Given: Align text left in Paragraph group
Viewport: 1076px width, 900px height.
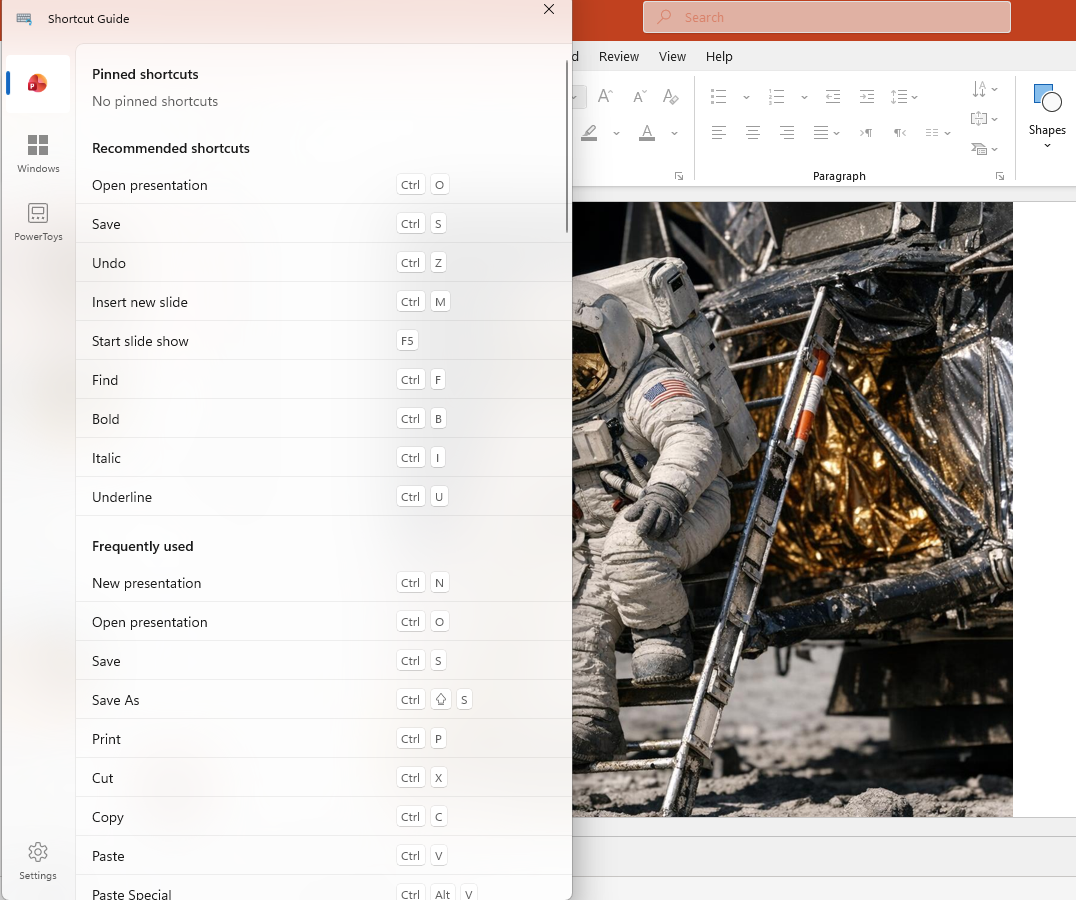Looking at the screenshot, I should 718,132.
